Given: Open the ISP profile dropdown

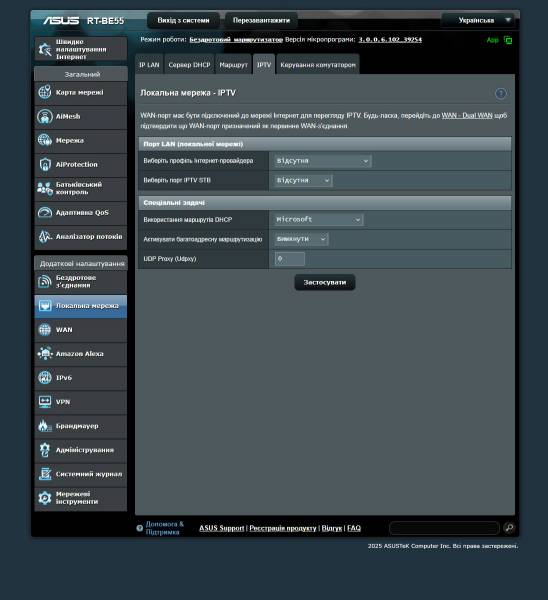Looking at the screenshot, I should (322, 161).
